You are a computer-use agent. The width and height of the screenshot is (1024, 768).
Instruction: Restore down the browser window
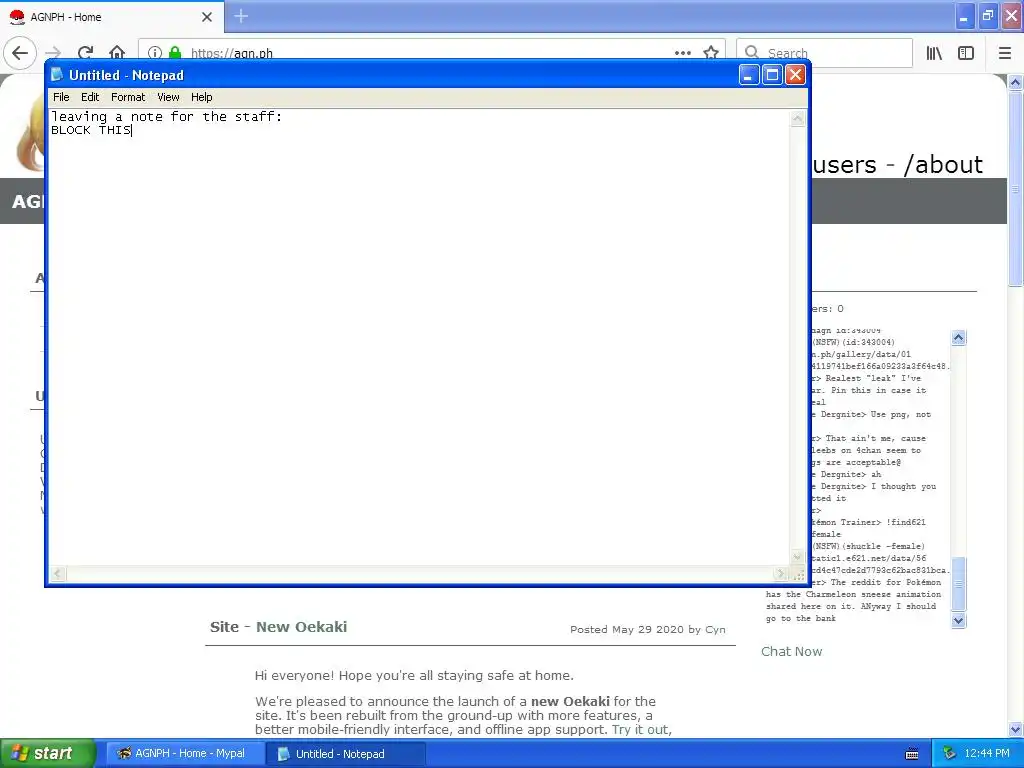tap(988, 16)
